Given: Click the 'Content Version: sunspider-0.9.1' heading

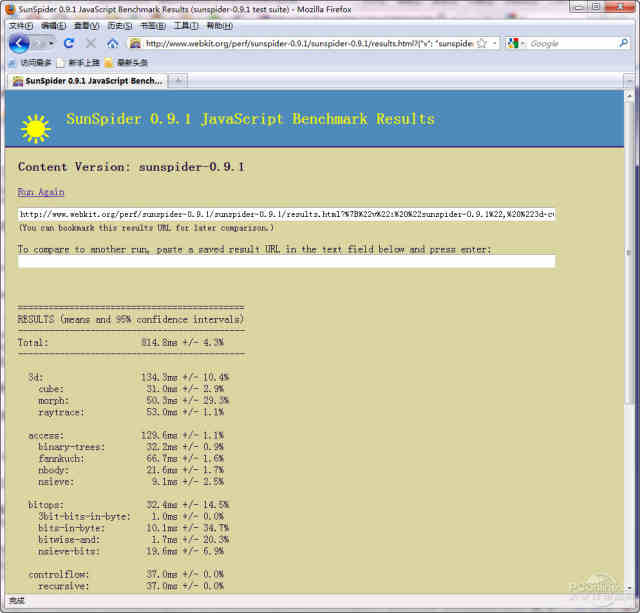Looking at the screenshot, I should (131, 167).
